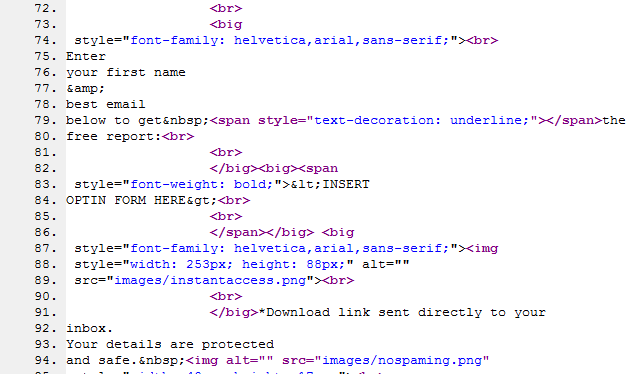Click 'and safe.&nbsp;' text on line 94

126,360
